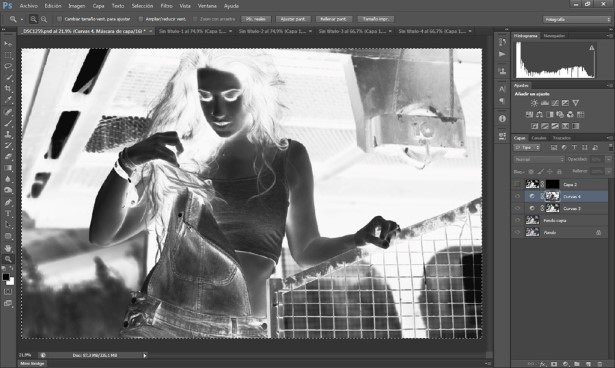Open the History panel icon

coord(502,42)
